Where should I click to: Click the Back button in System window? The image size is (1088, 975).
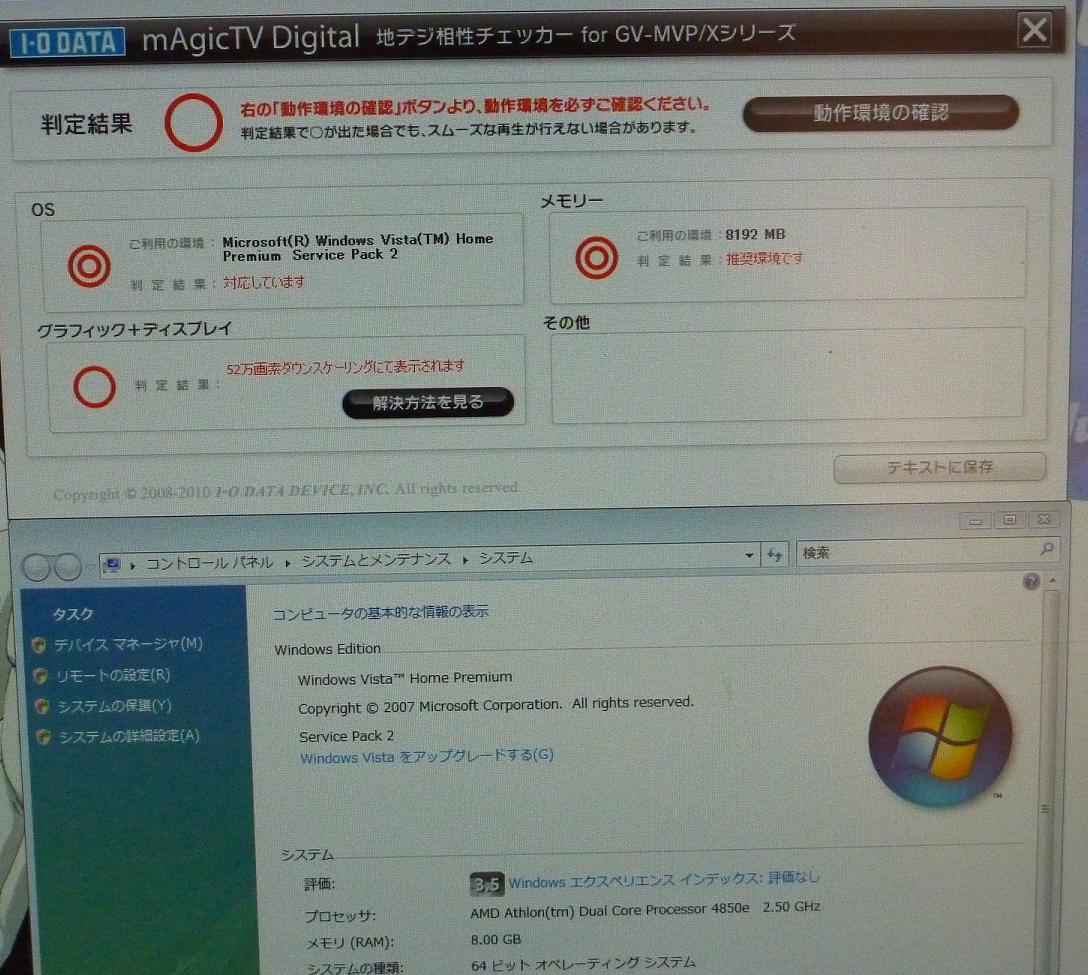(37, 567)
